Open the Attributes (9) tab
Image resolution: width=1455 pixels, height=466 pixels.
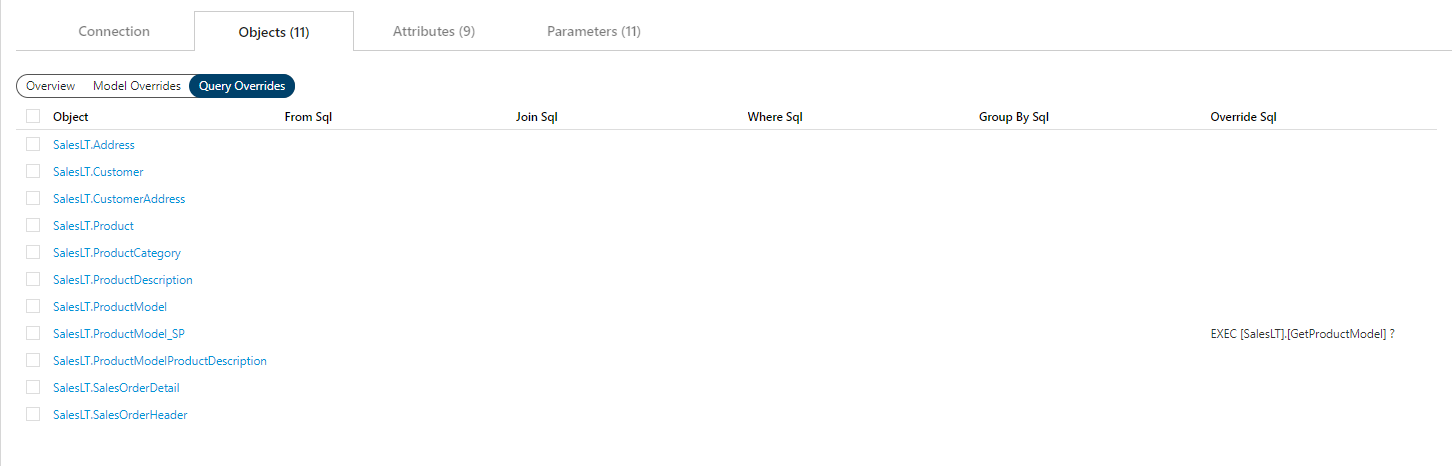coord(433,31)
